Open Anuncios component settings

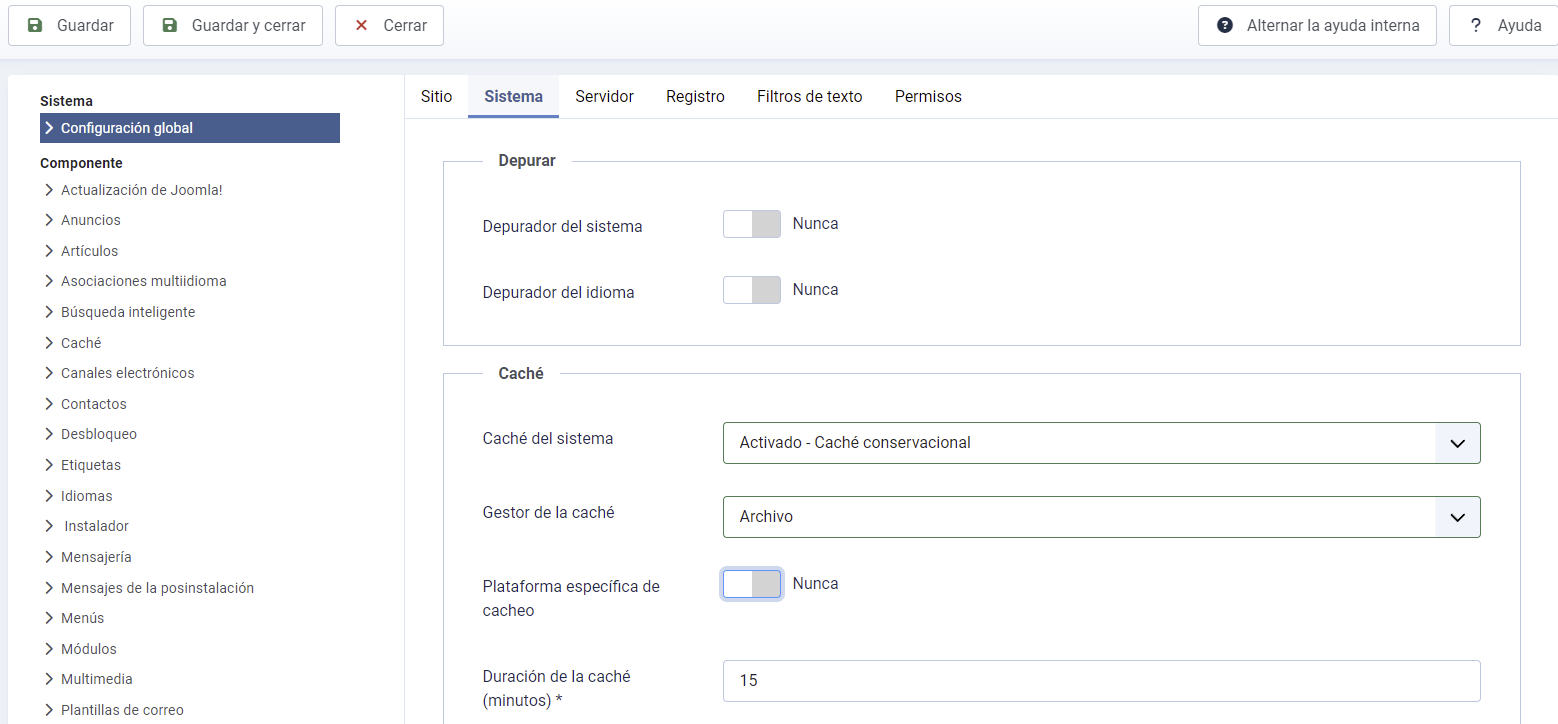(90, 220)
